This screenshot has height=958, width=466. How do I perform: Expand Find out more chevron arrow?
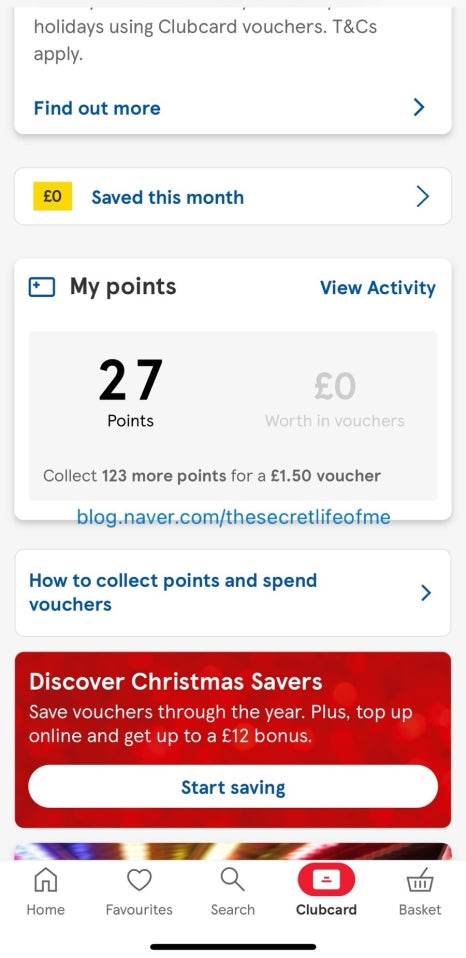419,108
